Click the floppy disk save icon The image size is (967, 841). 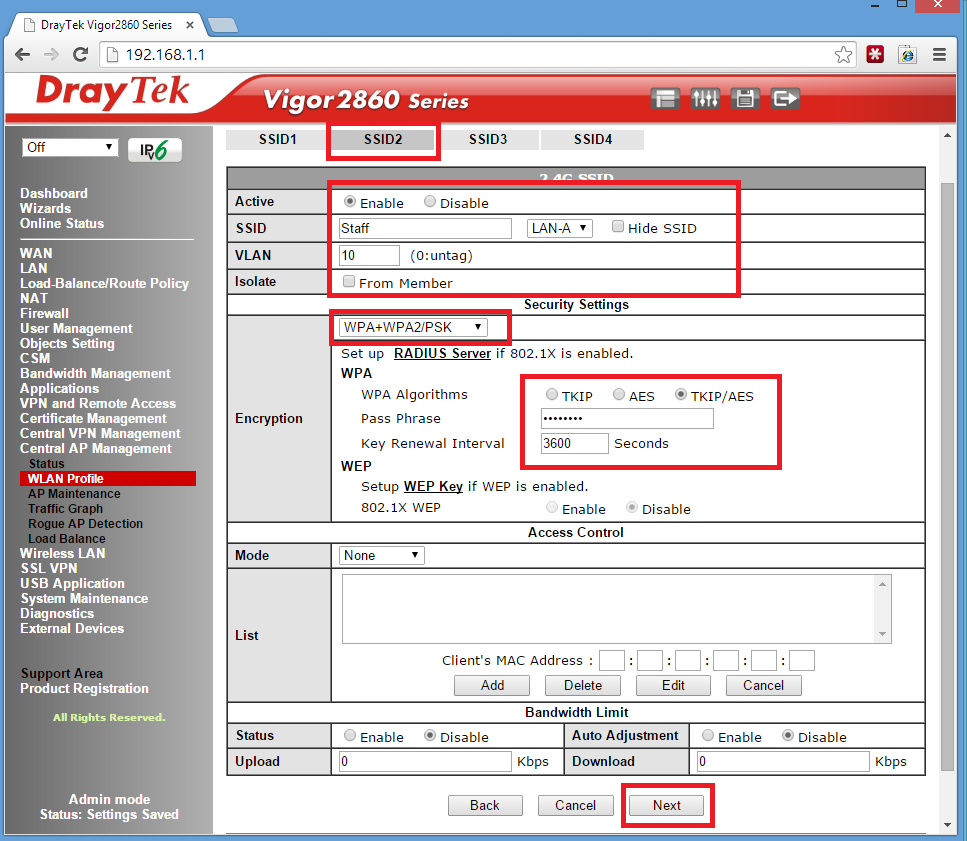(744, 99)
